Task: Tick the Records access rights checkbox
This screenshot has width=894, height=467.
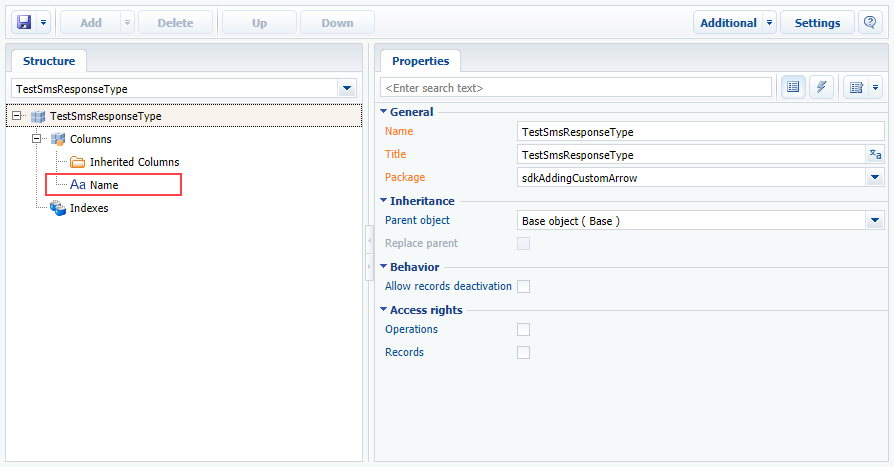Action: (x=523, y=352)
